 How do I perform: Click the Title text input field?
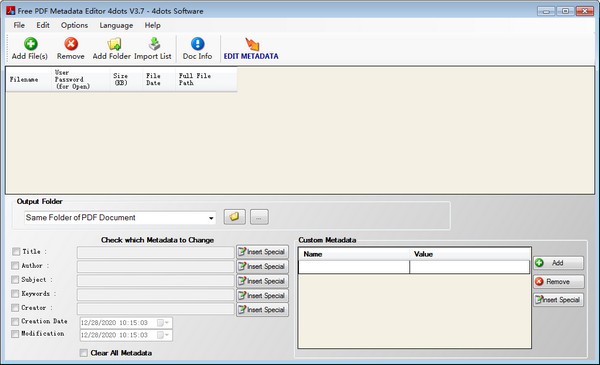(x=155, y=252)
